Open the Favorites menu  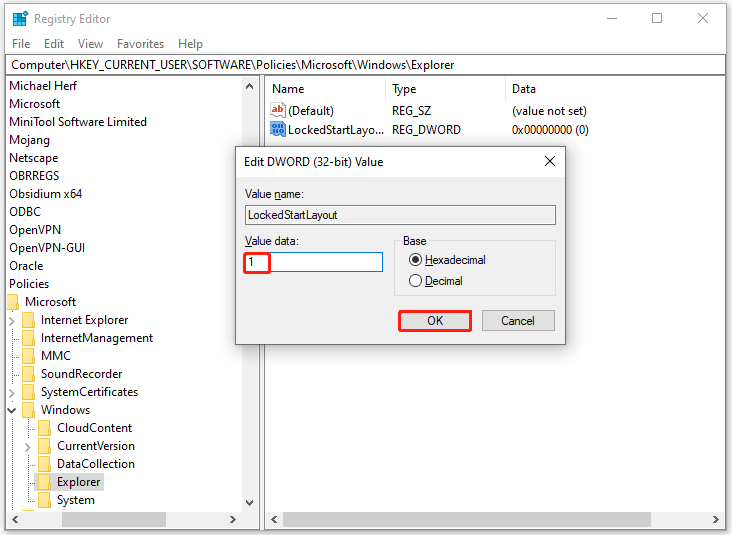click(x=141, y=44)
